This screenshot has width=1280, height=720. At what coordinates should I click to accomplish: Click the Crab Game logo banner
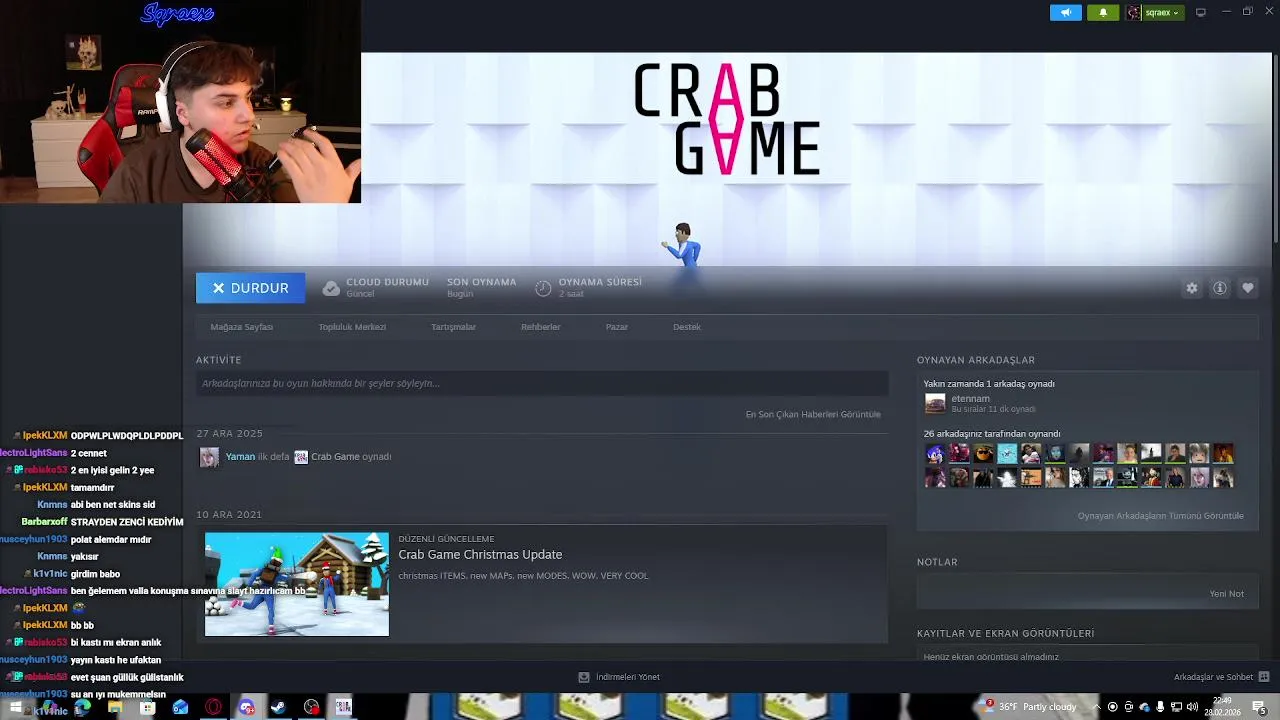point(727,120)
